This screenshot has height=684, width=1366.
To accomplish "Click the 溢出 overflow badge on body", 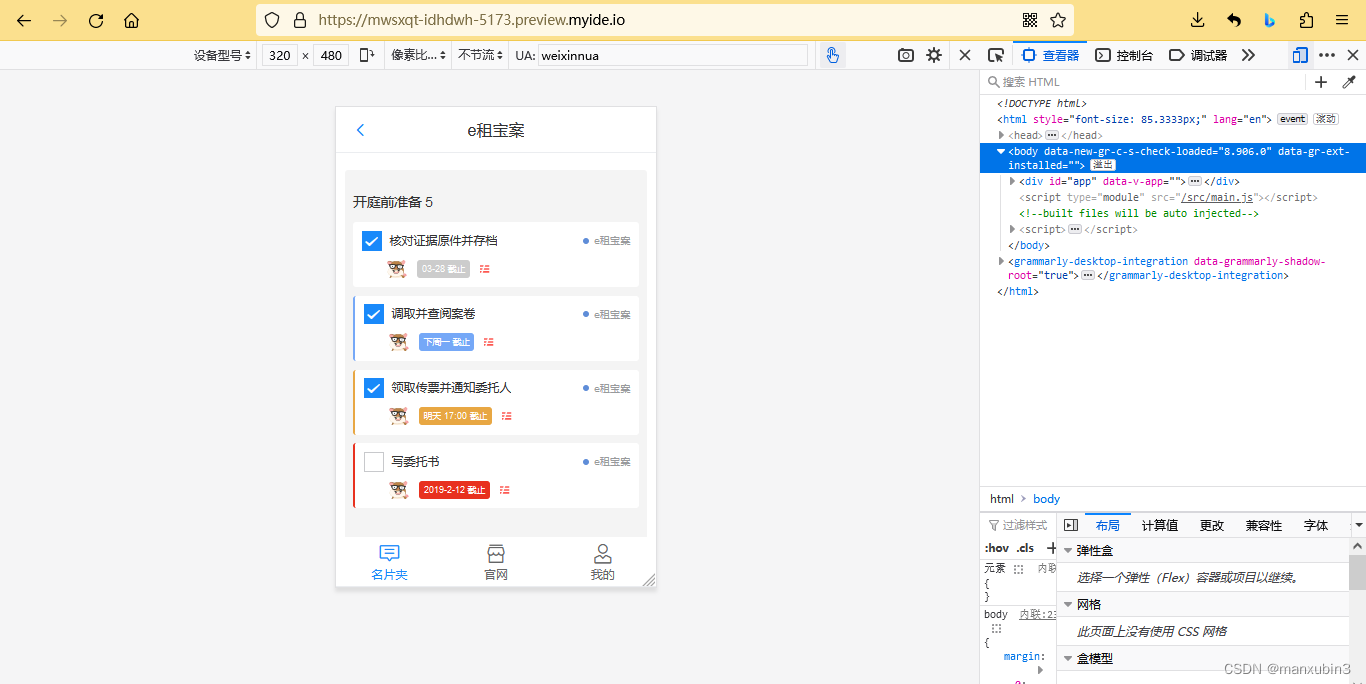I will (1103, 165).
